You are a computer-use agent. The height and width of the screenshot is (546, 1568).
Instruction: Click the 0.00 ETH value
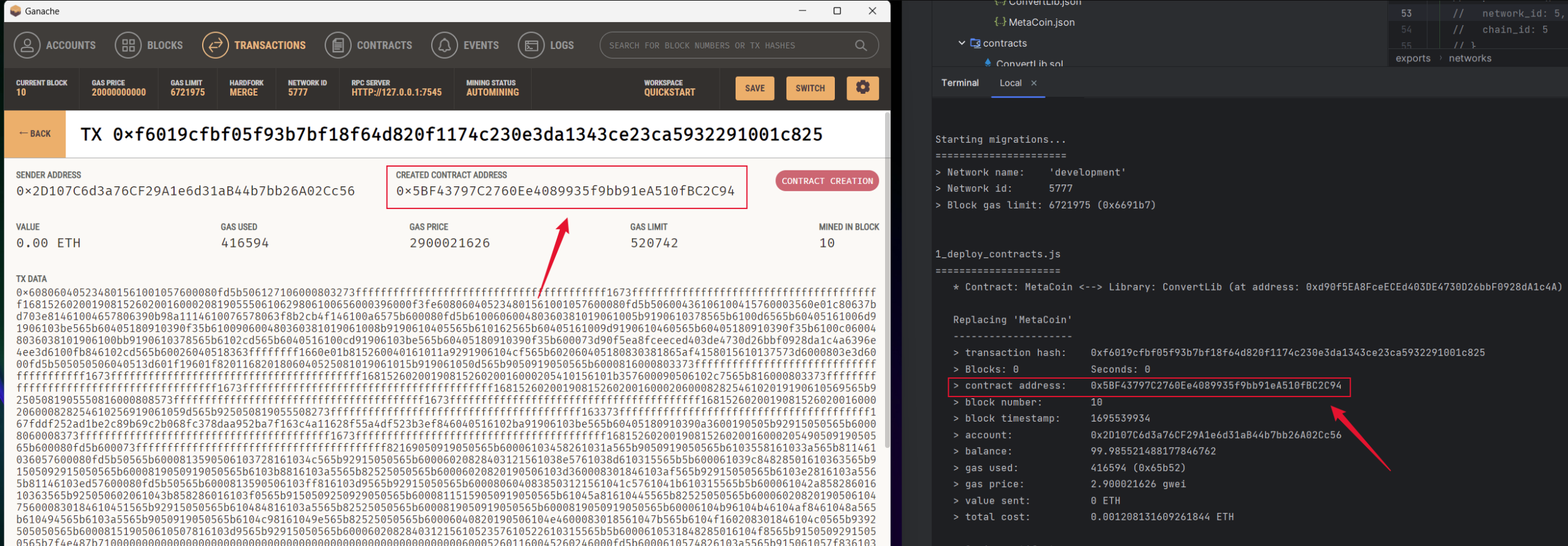48,243
